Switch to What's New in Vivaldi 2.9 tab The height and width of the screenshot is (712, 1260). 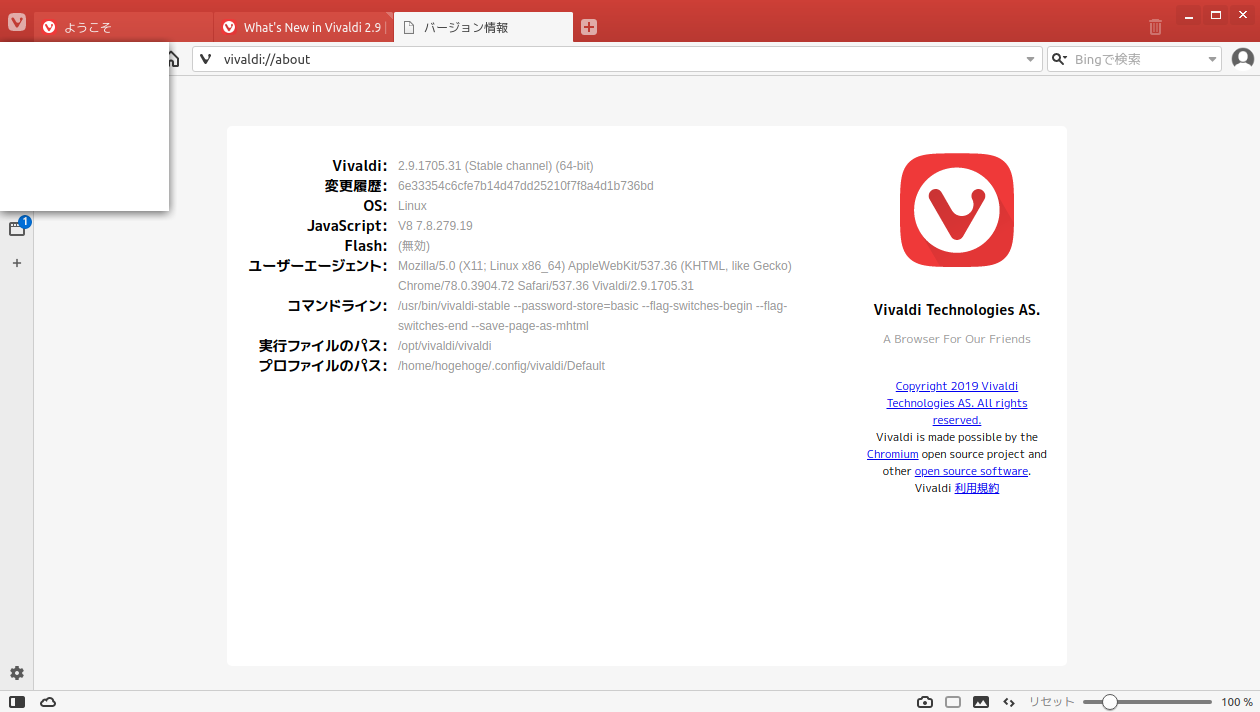[x=304, y=27]
